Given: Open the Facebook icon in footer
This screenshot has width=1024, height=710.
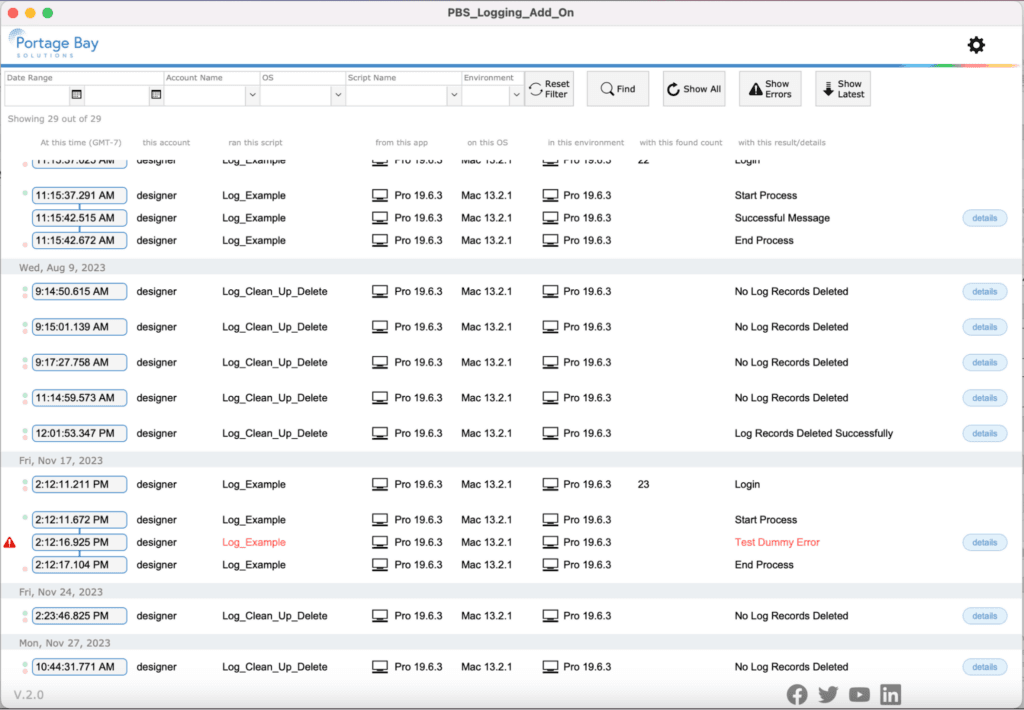Looking at the screenshot, I should 797,694.
